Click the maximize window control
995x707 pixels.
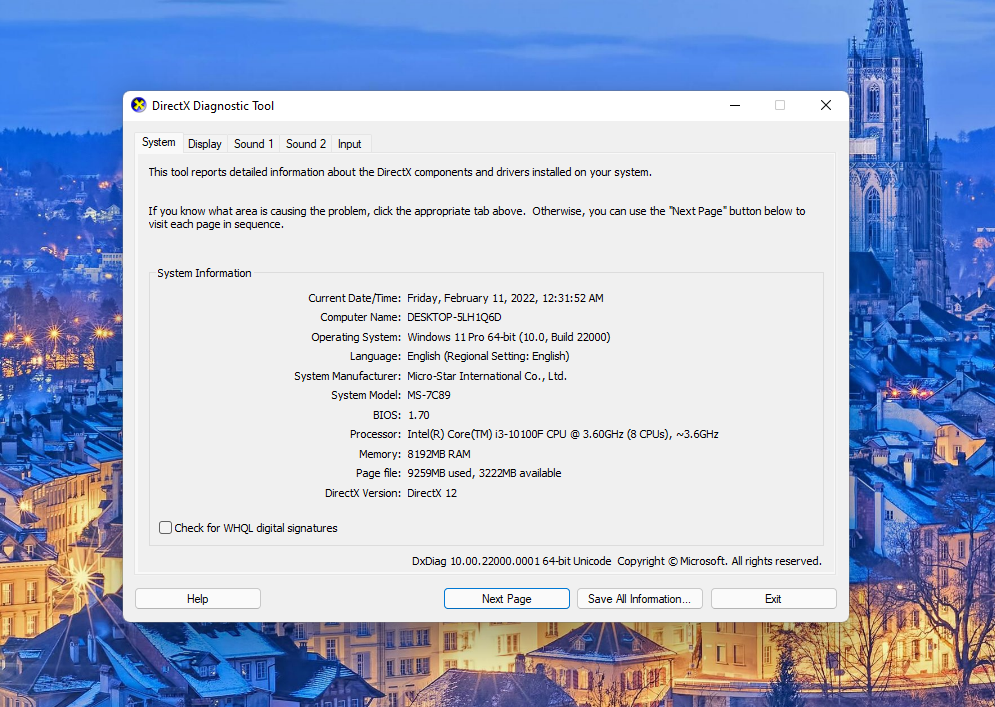click(x=780, y=105)
